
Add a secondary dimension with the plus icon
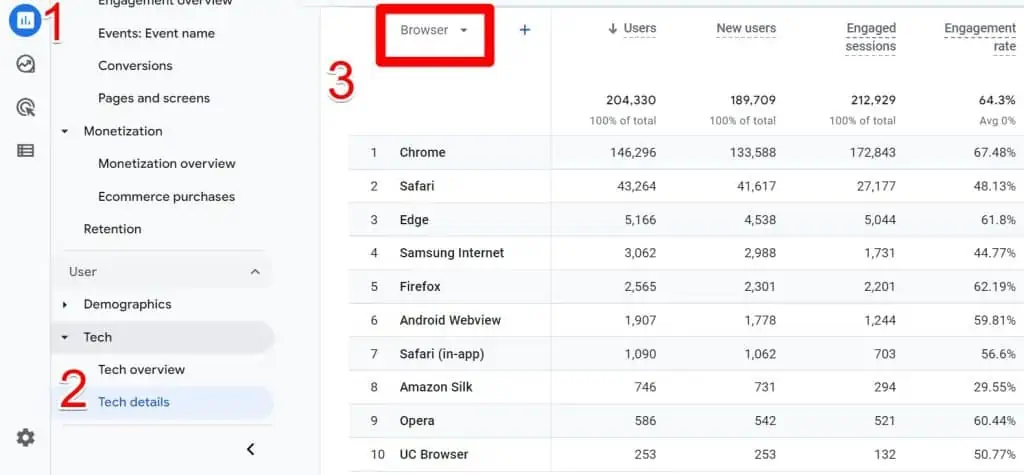(x=524, y=30)
